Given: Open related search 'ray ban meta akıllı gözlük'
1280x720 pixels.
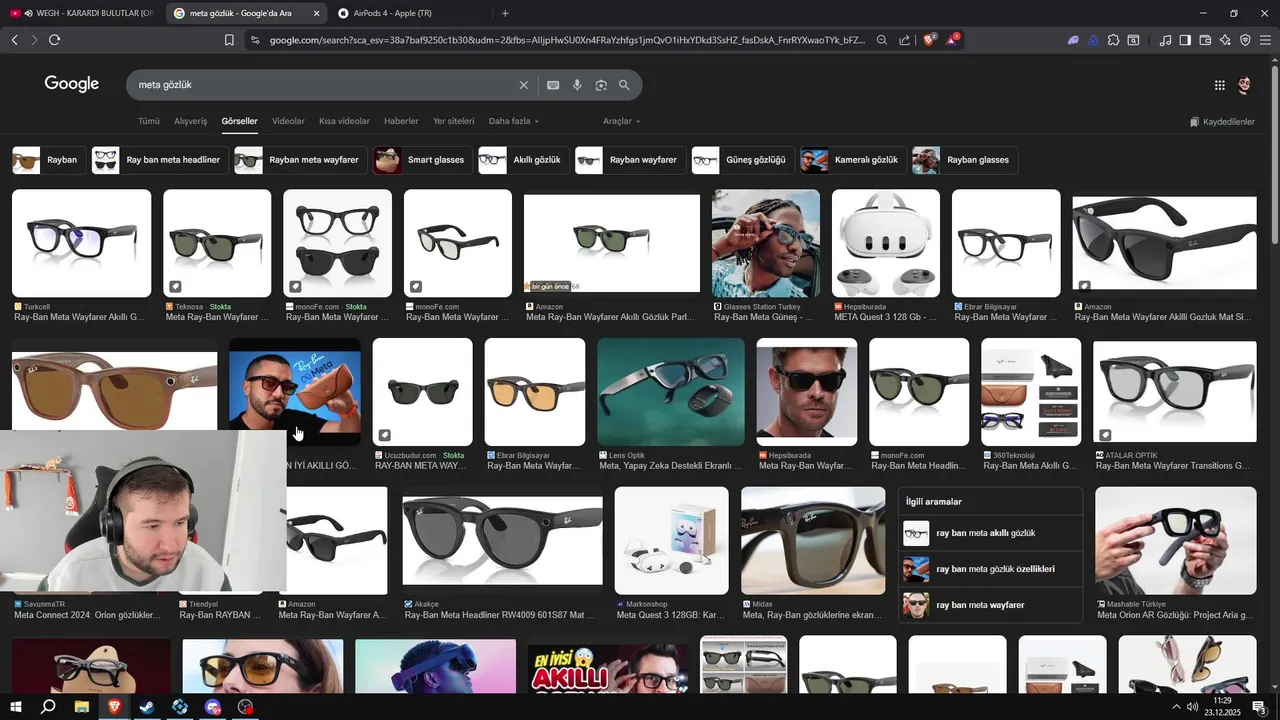Looking at the screenshot, I should (990, 533).
